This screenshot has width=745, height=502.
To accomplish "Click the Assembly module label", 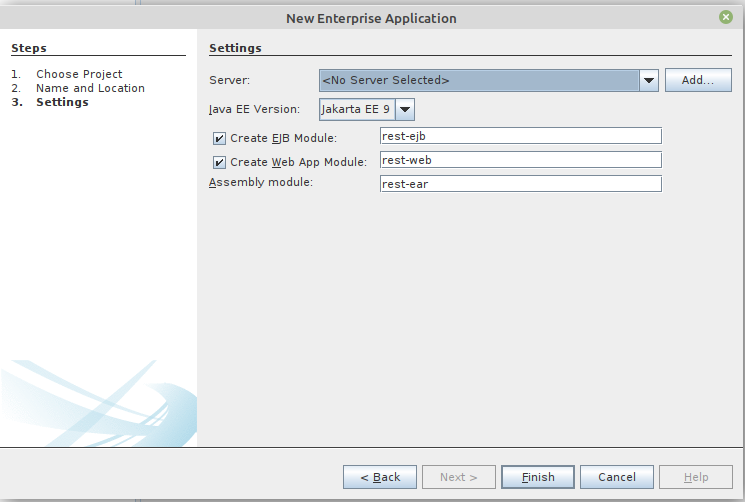I will pos(261,183).
